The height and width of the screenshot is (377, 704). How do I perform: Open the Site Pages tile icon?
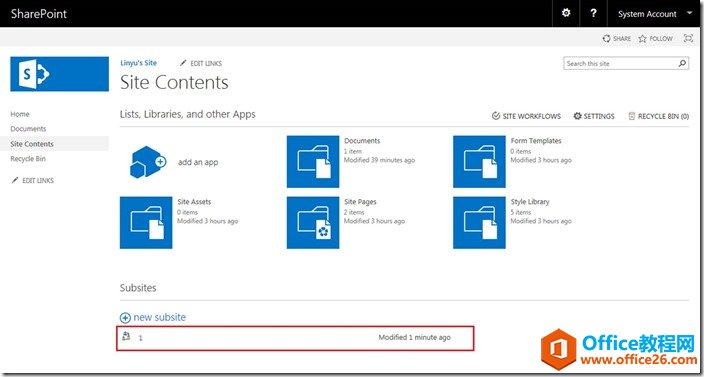pos(313,223)
